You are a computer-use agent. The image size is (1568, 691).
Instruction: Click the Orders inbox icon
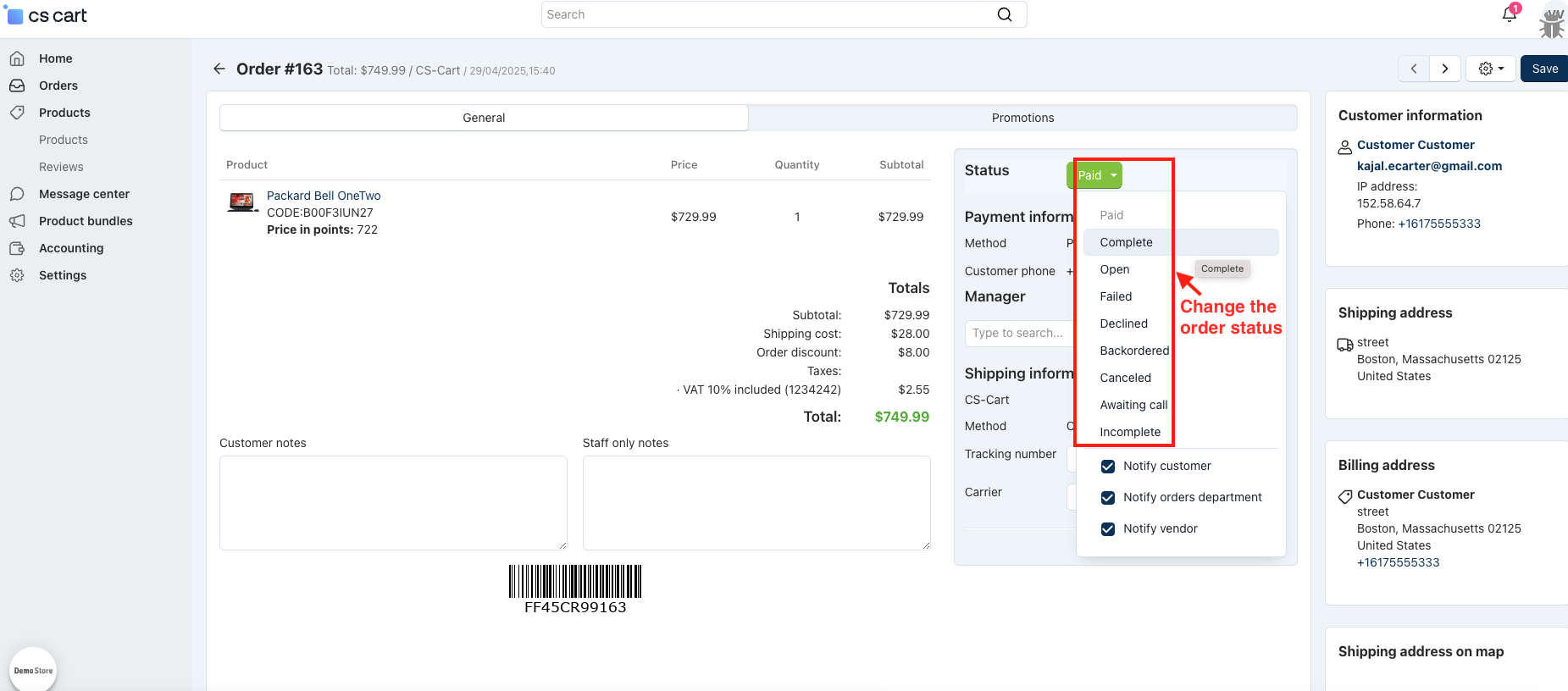point(17,86)
